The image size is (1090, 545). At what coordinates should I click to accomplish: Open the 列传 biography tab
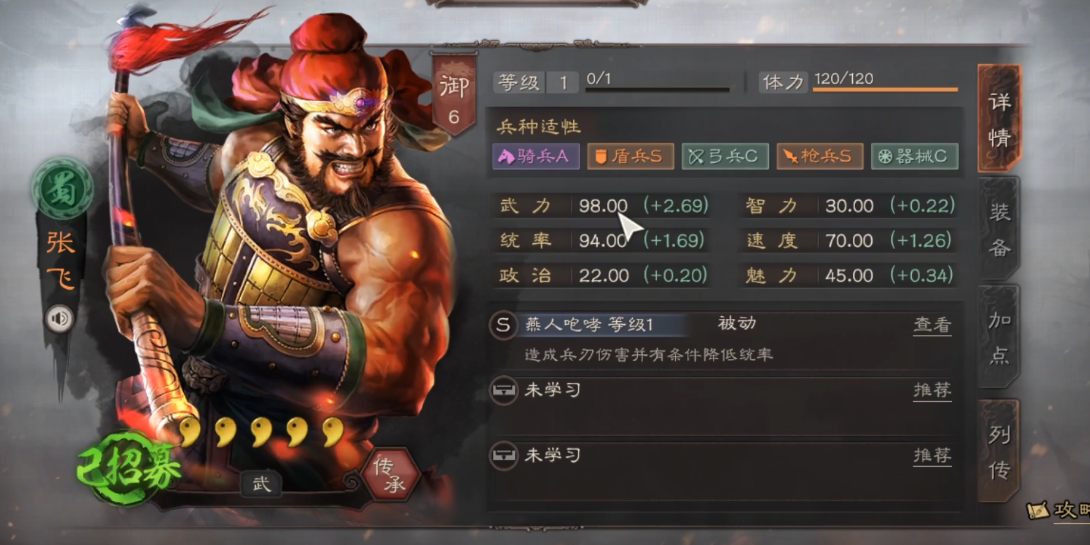[x=999, y=450]
